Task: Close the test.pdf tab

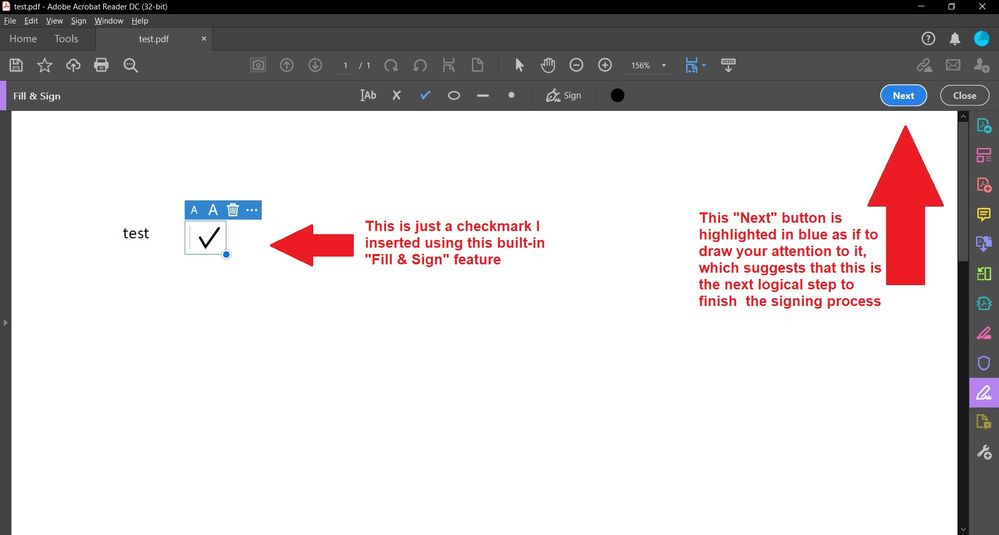Action: (204, 39)
